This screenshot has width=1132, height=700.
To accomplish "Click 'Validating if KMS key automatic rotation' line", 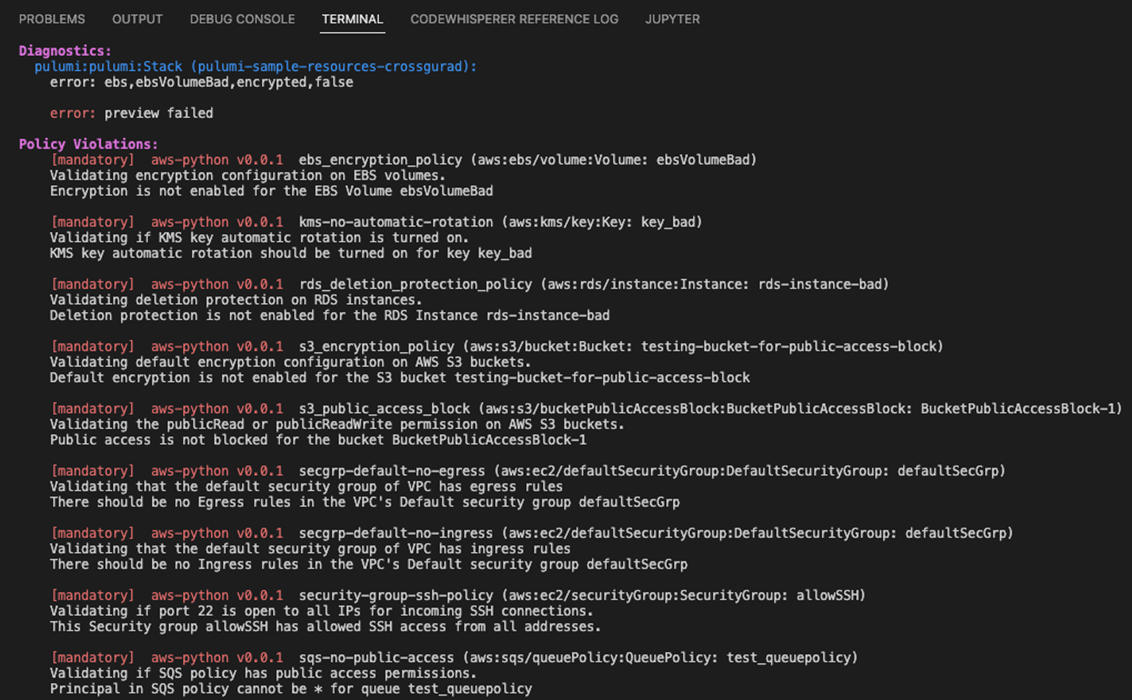I will tap(259, 237).
